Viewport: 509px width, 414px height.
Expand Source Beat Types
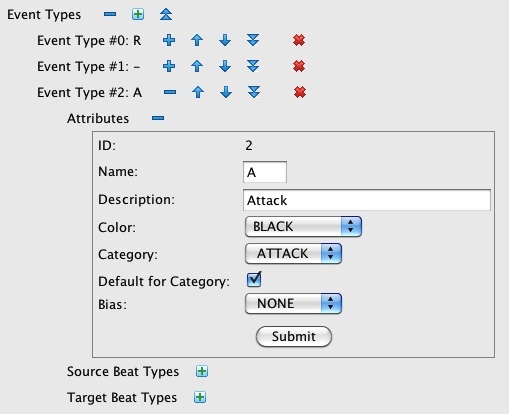(202, 371)
